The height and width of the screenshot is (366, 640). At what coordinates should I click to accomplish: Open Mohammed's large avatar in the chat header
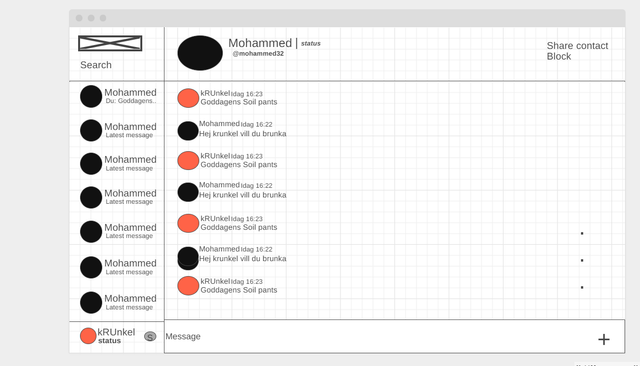(200, 53)
